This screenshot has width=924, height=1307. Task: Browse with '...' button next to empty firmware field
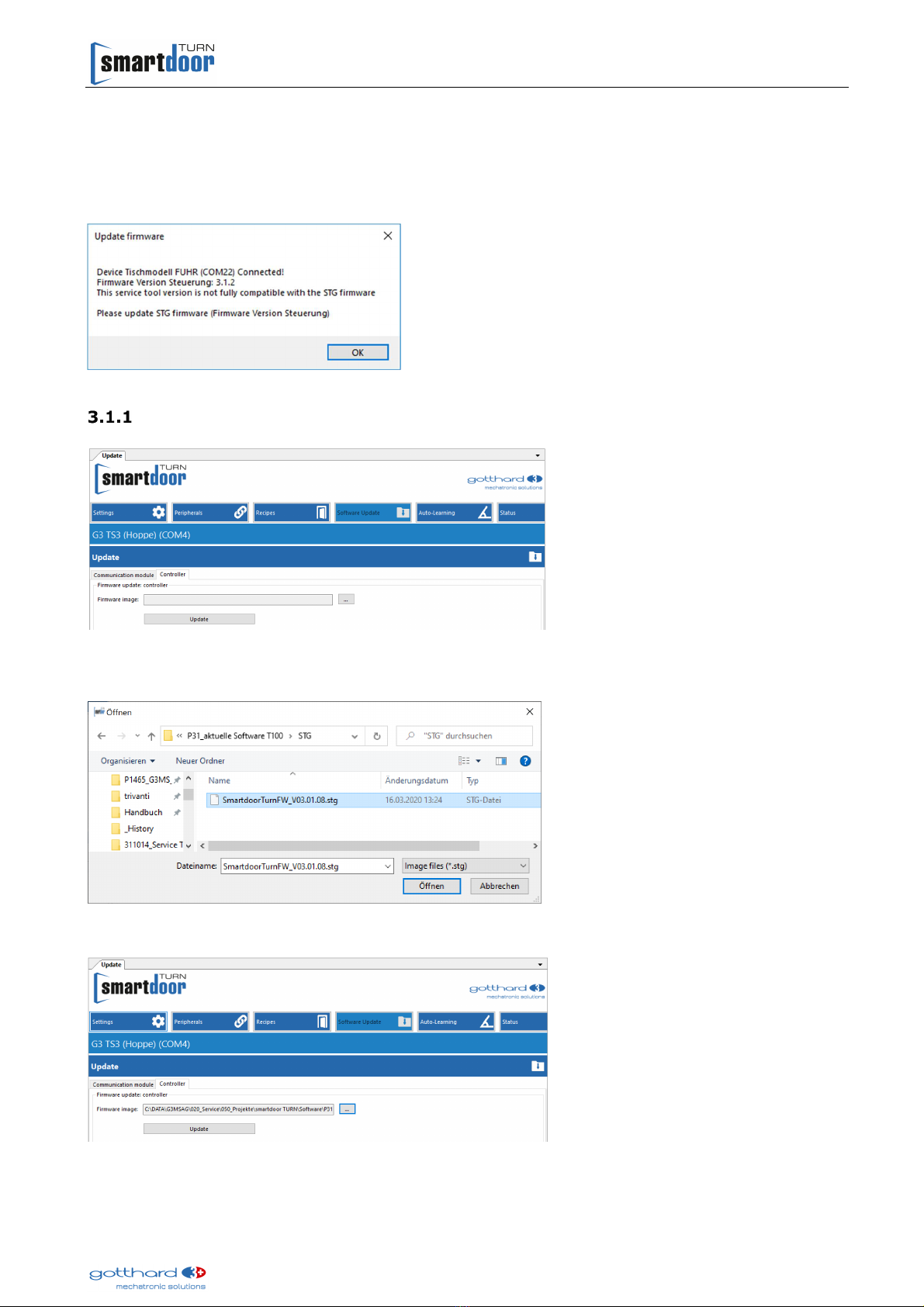[x=346, y=600]
